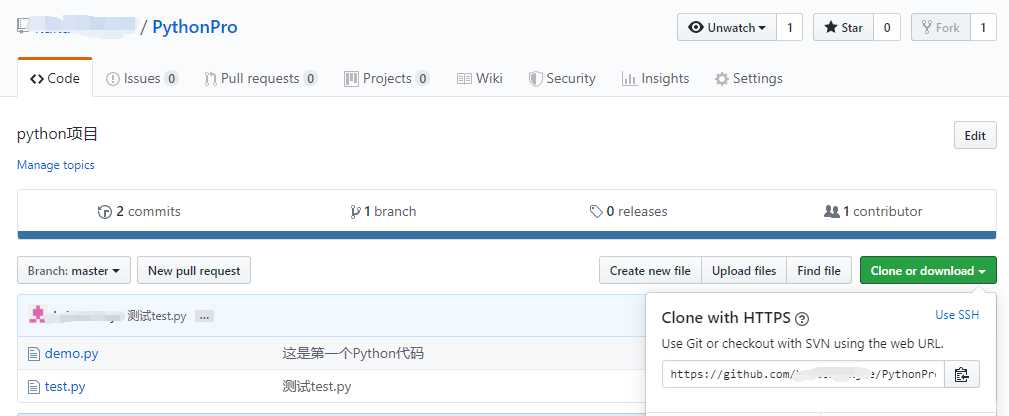Open the demo.py file
Viewport: 1009px width, 416px height.
tap(71, 354)
